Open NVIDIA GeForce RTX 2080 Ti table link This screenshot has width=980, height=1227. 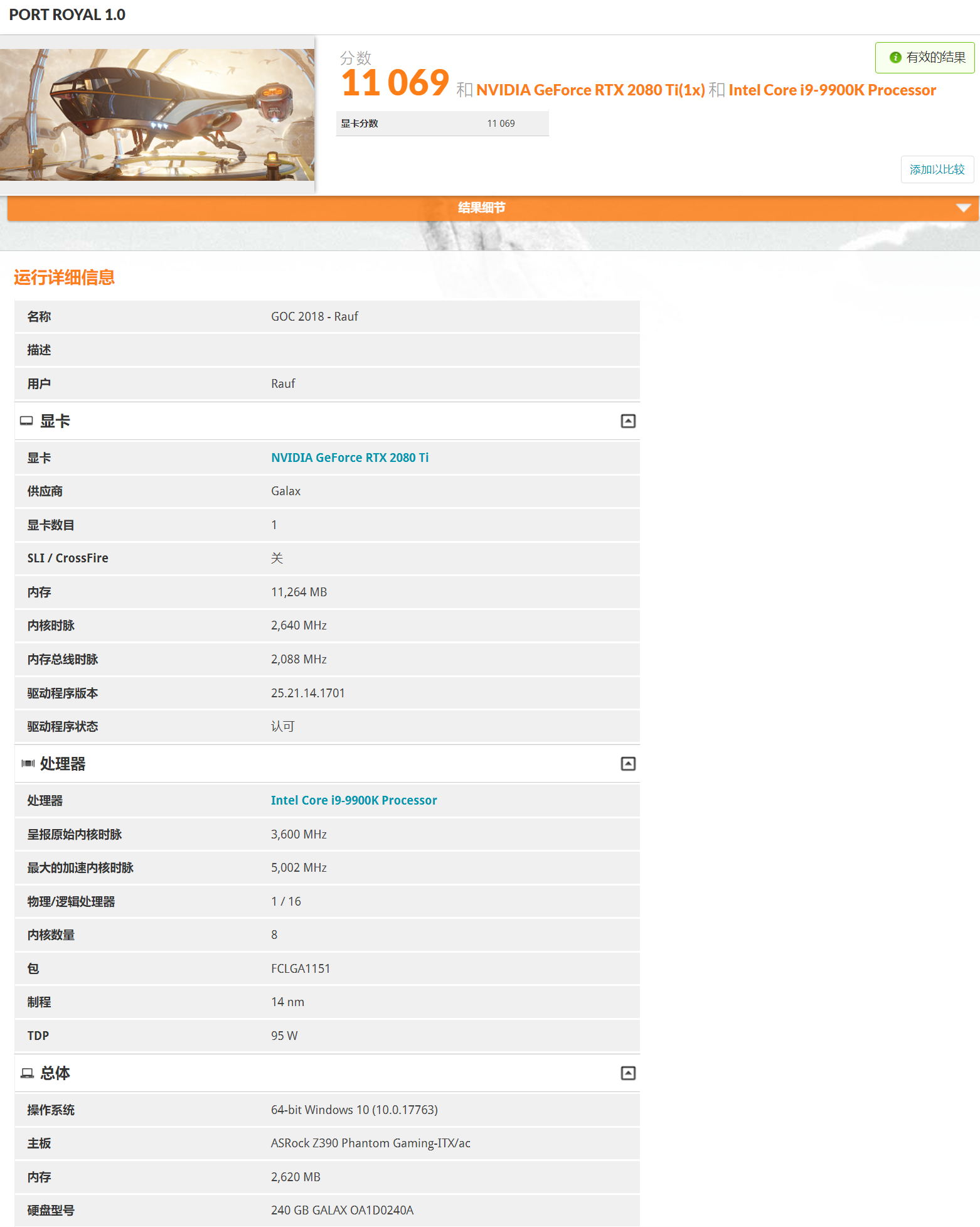(x=349, y=458)
